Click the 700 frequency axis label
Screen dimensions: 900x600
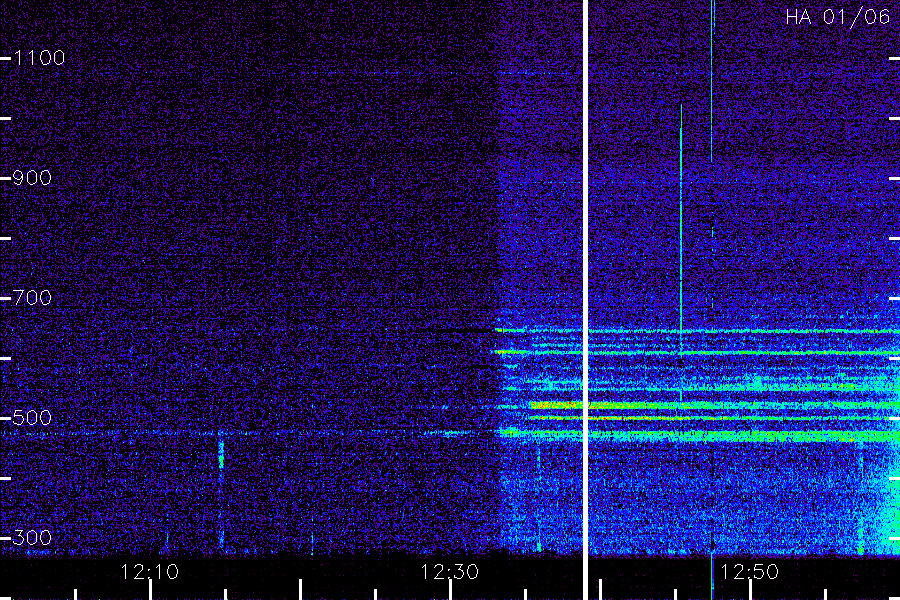tap(32, 298)
